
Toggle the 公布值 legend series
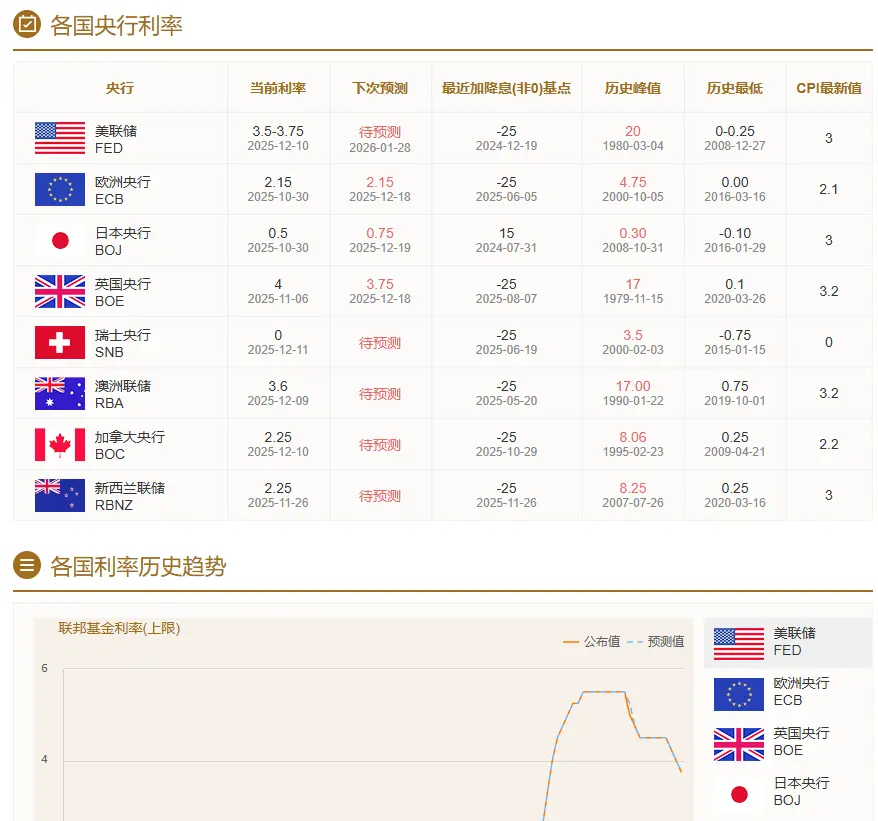coord(591,641)
